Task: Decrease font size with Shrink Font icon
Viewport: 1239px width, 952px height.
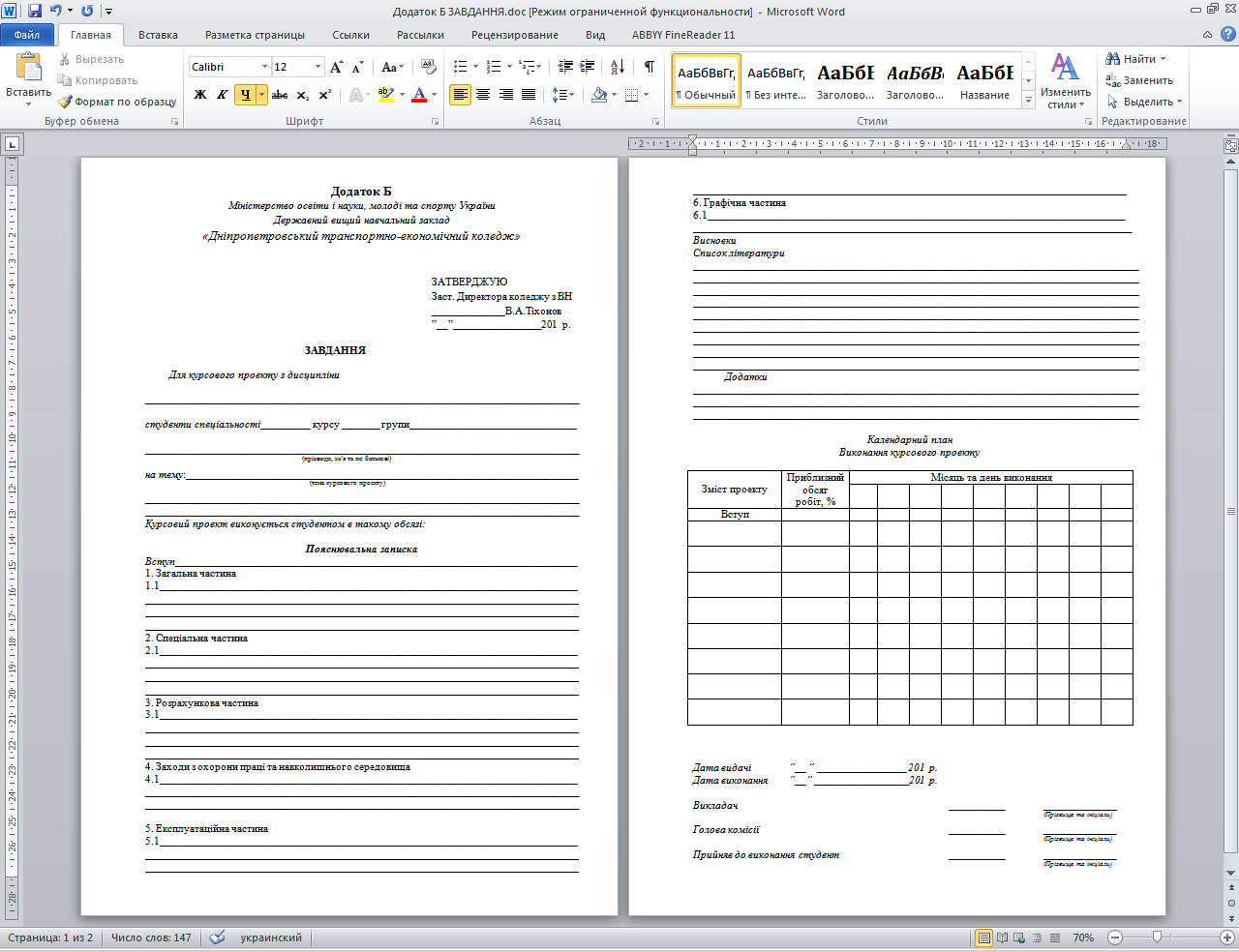Action: (x=357, y=67)
